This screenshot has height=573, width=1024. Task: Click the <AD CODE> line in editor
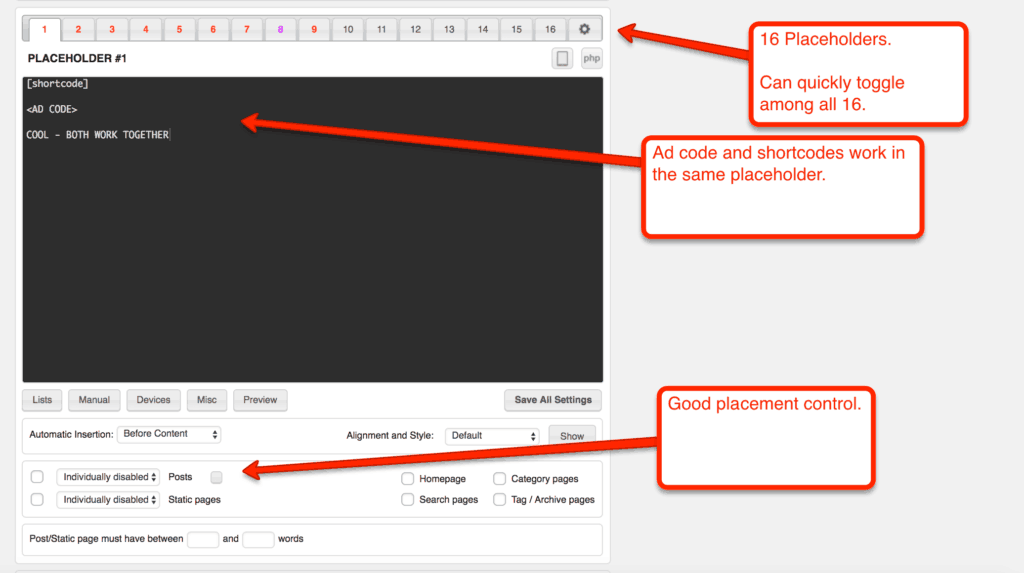point(52,109)
